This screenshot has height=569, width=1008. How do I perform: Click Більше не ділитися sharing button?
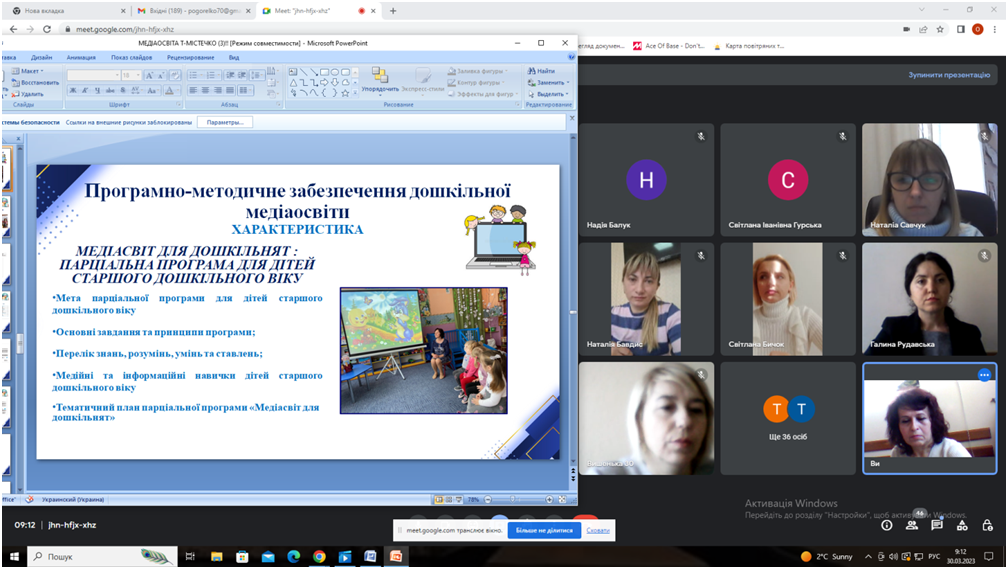click(544, 530)
